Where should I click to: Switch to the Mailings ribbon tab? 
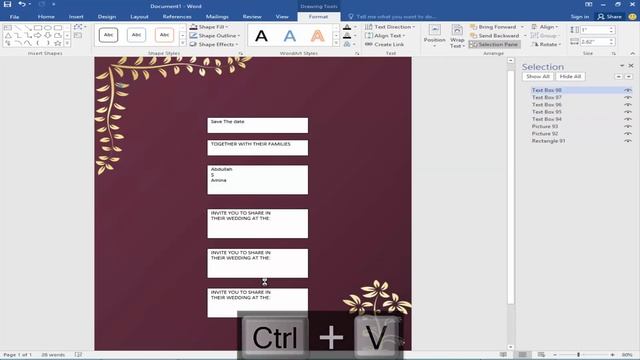pos(217,17)
